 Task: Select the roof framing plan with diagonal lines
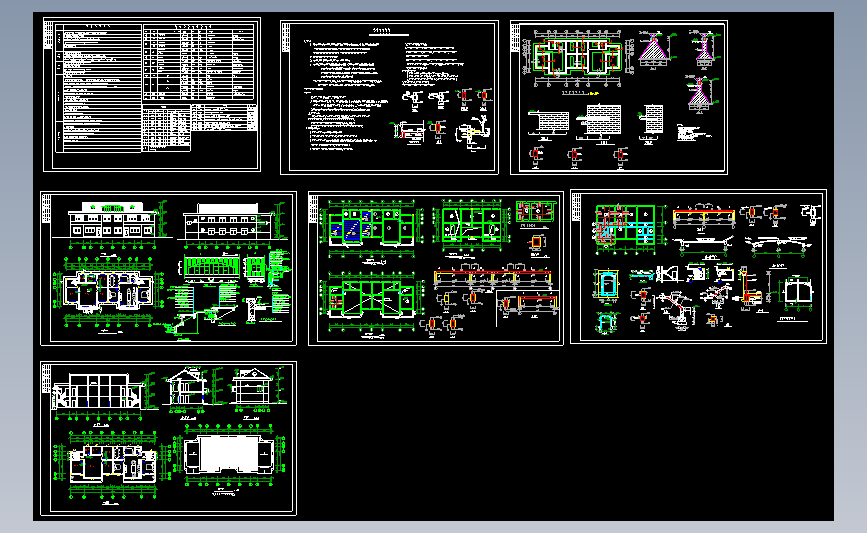pyautogui.click(x=371, y=299)
